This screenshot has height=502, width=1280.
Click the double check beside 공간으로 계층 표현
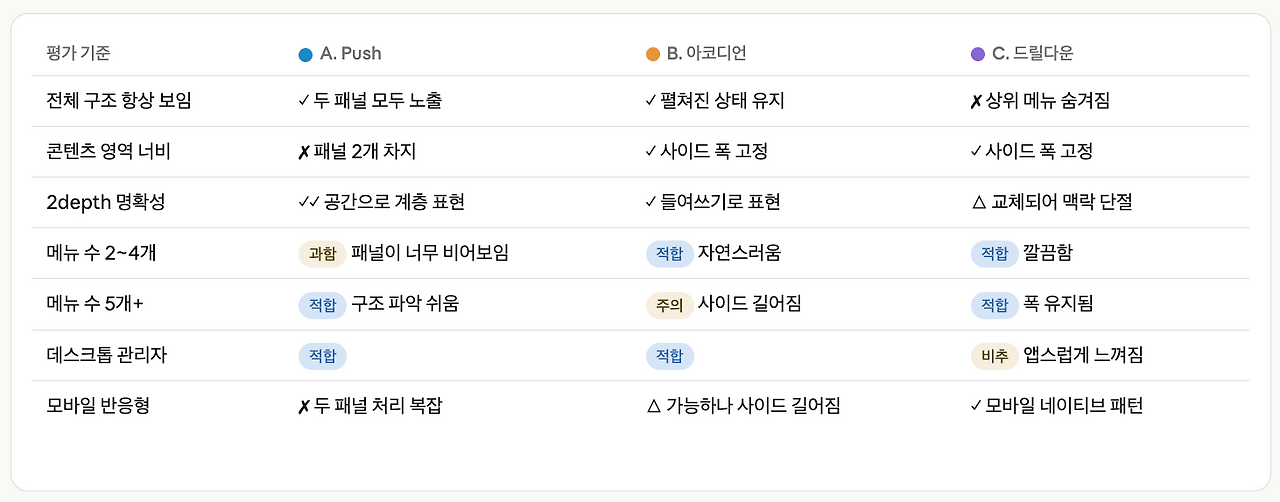tap(308, 202)
